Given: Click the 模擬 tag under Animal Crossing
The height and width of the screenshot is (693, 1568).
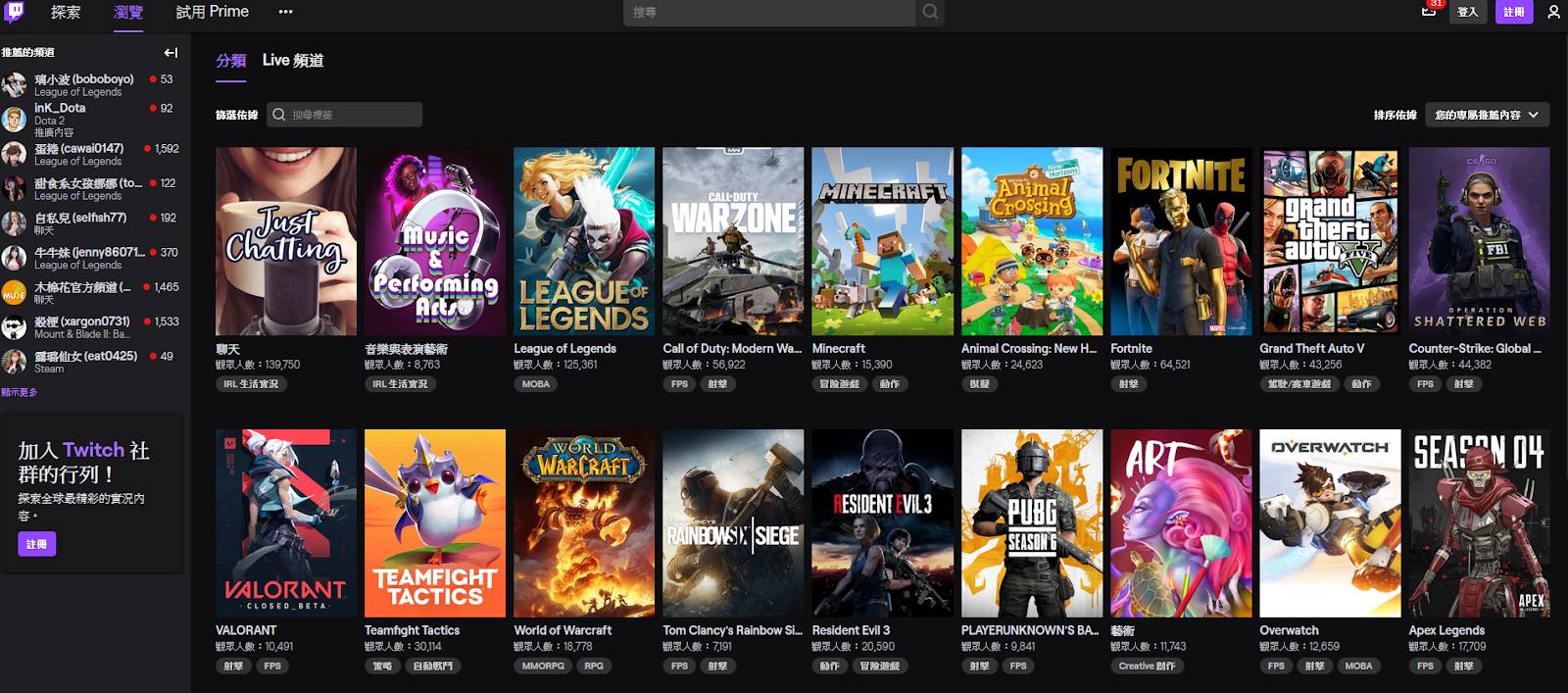Looking at the screenshot, I should [980, 384].
